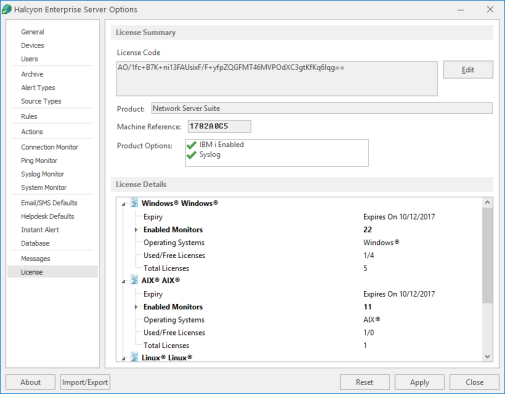
Task: Open the Actions section
Action: click(x=32, y=132)
